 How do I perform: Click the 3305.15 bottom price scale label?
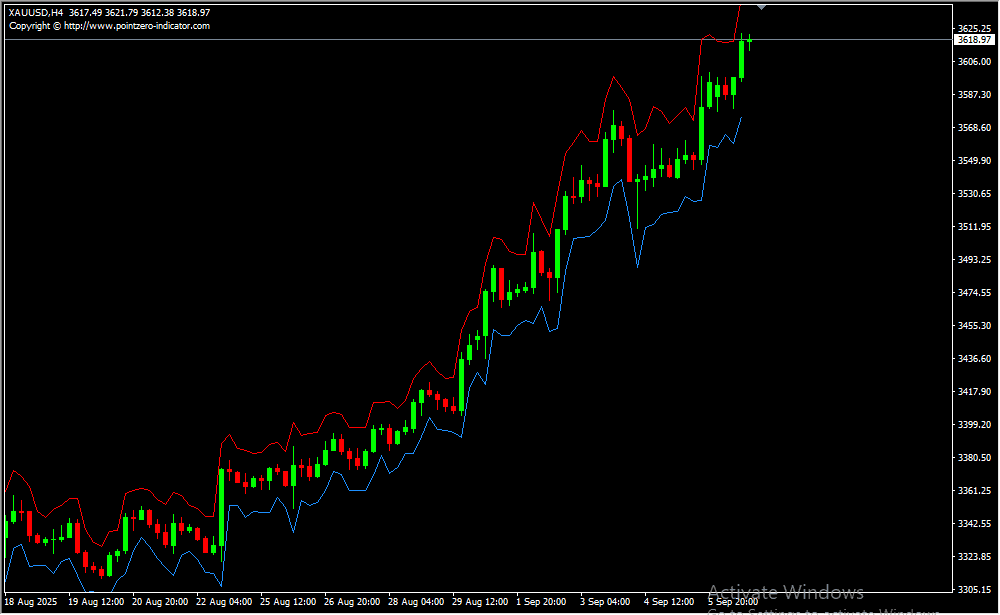click(x=973, y=590)
